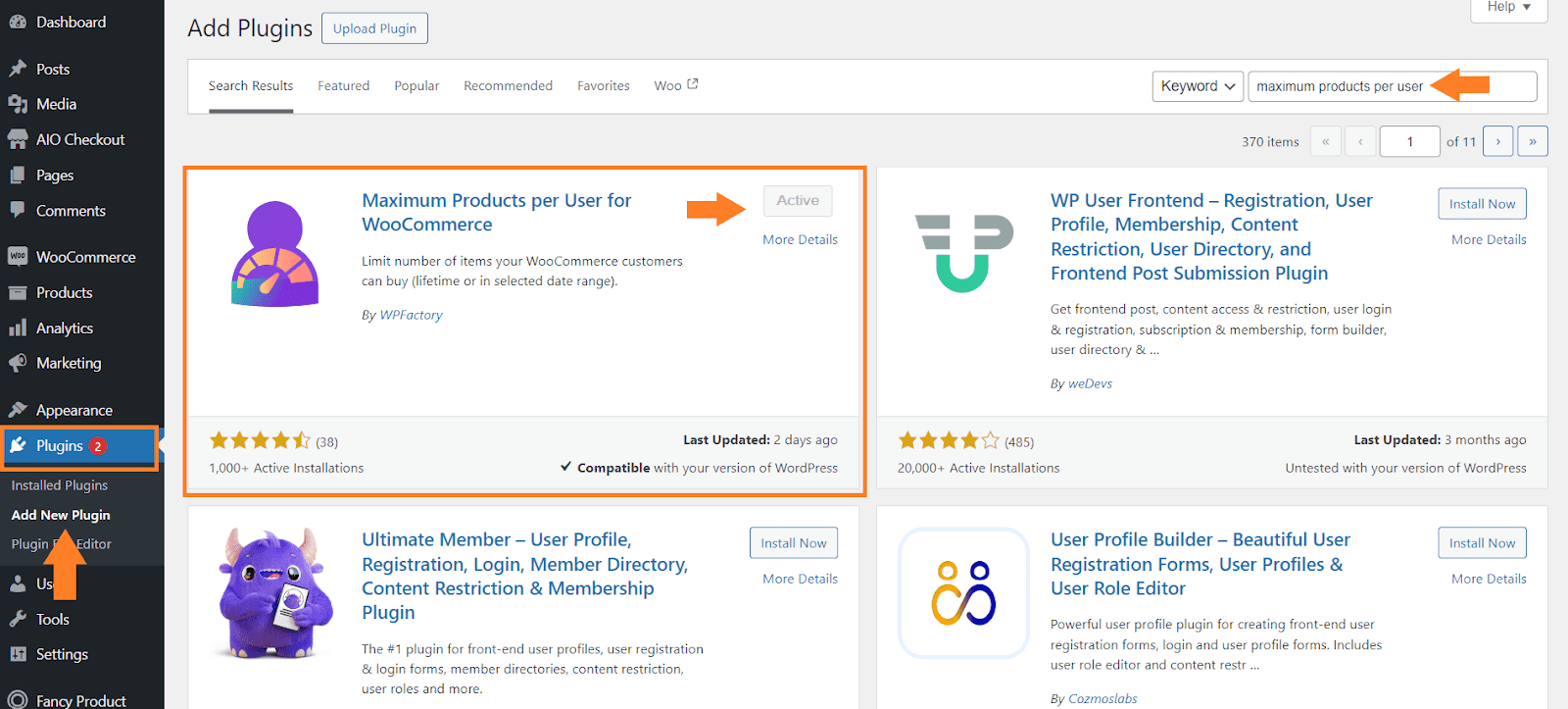Click the Media library icon
This screenshot has width=1568, height=709.
18,104
